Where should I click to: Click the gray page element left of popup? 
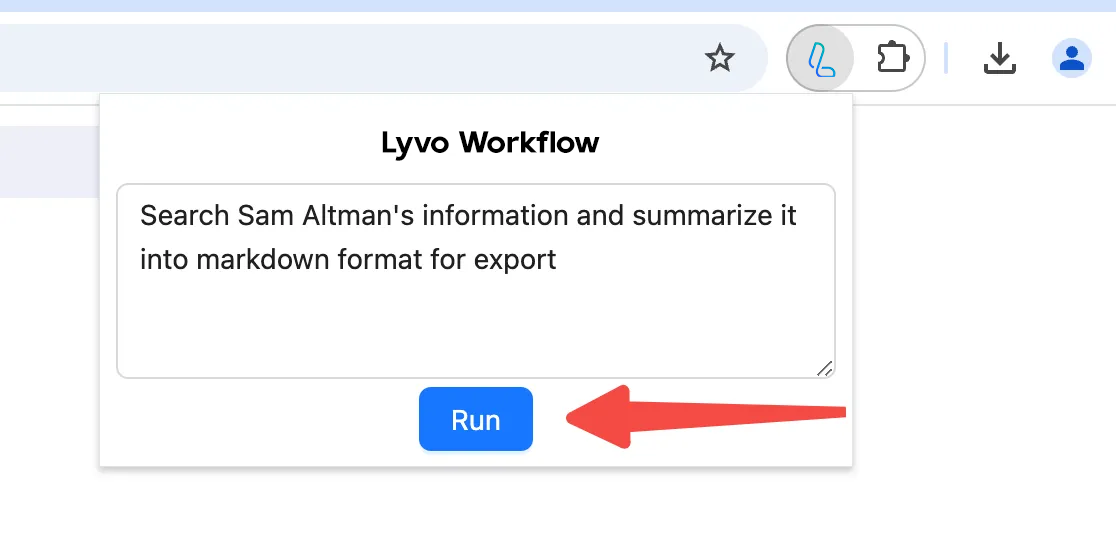49,162
